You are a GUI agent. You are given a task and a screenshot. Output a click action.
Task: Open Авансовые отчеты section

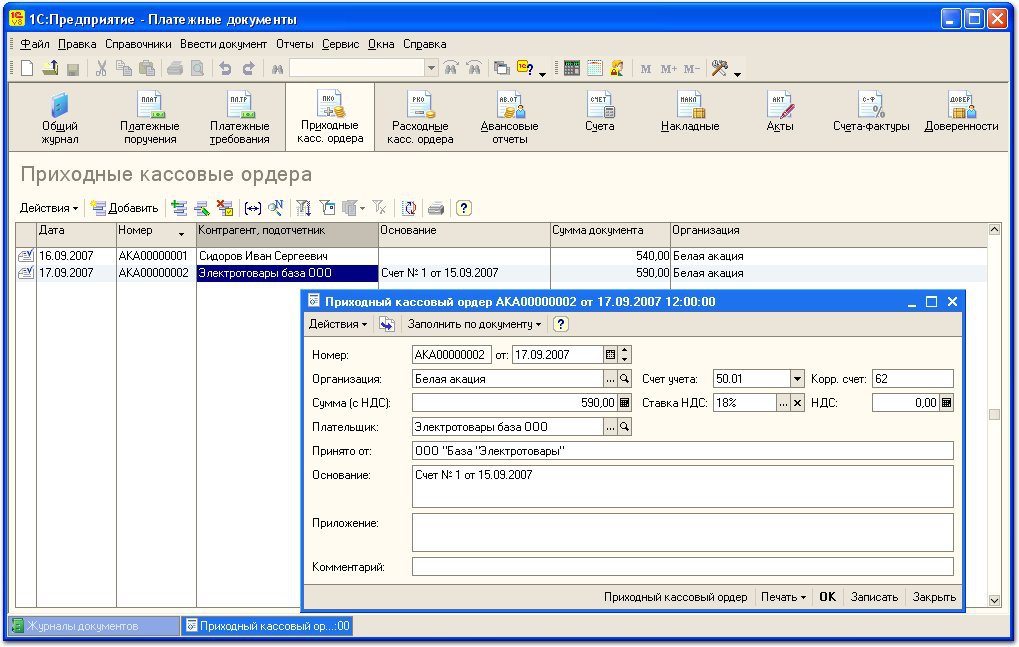509,116
